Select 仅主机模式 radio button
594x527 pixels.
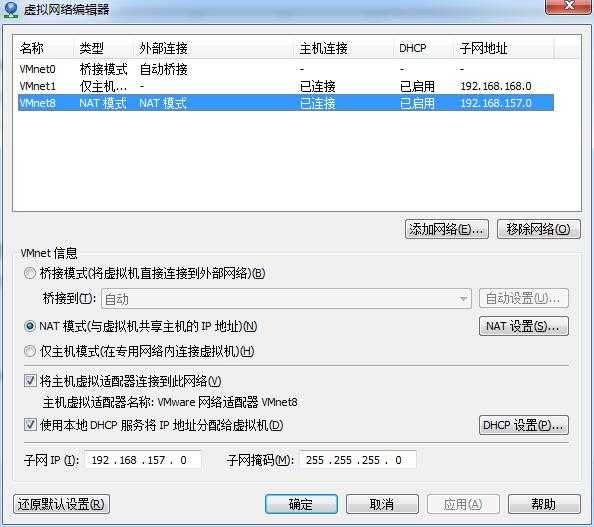[30, 351]
